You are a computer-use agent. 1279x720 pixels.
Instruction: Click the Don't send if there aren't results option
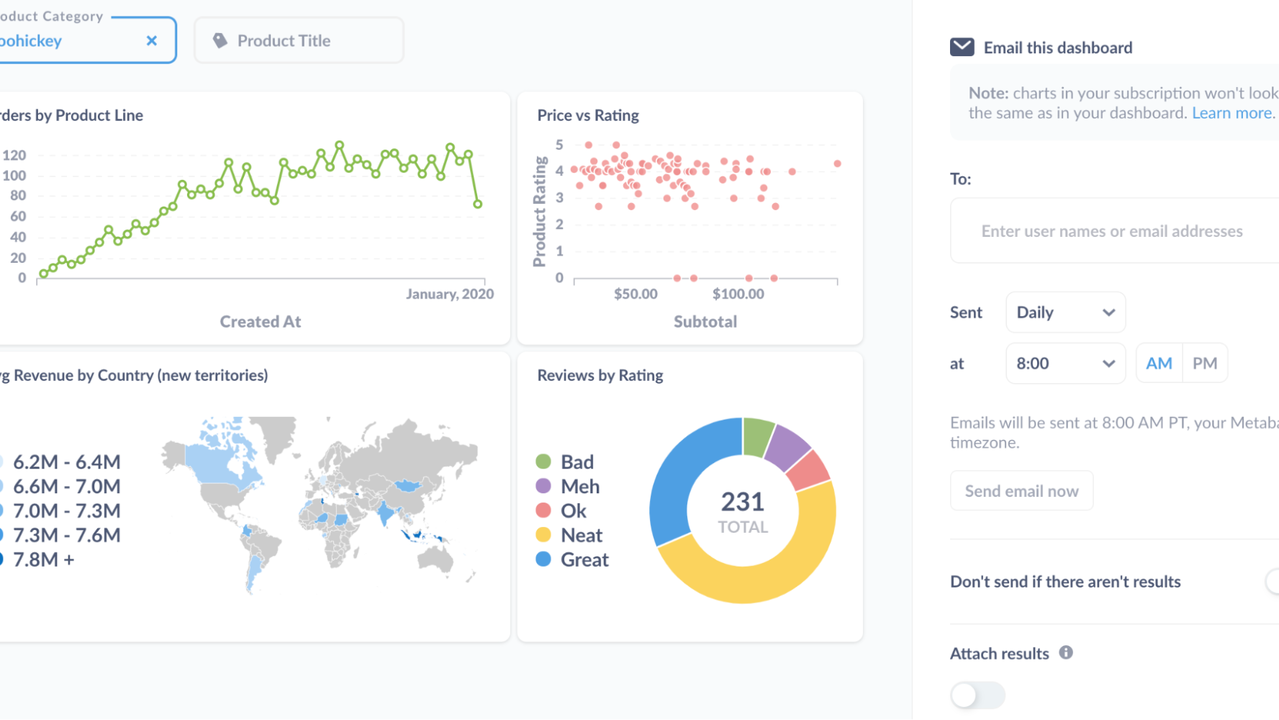pos(1065,581)
